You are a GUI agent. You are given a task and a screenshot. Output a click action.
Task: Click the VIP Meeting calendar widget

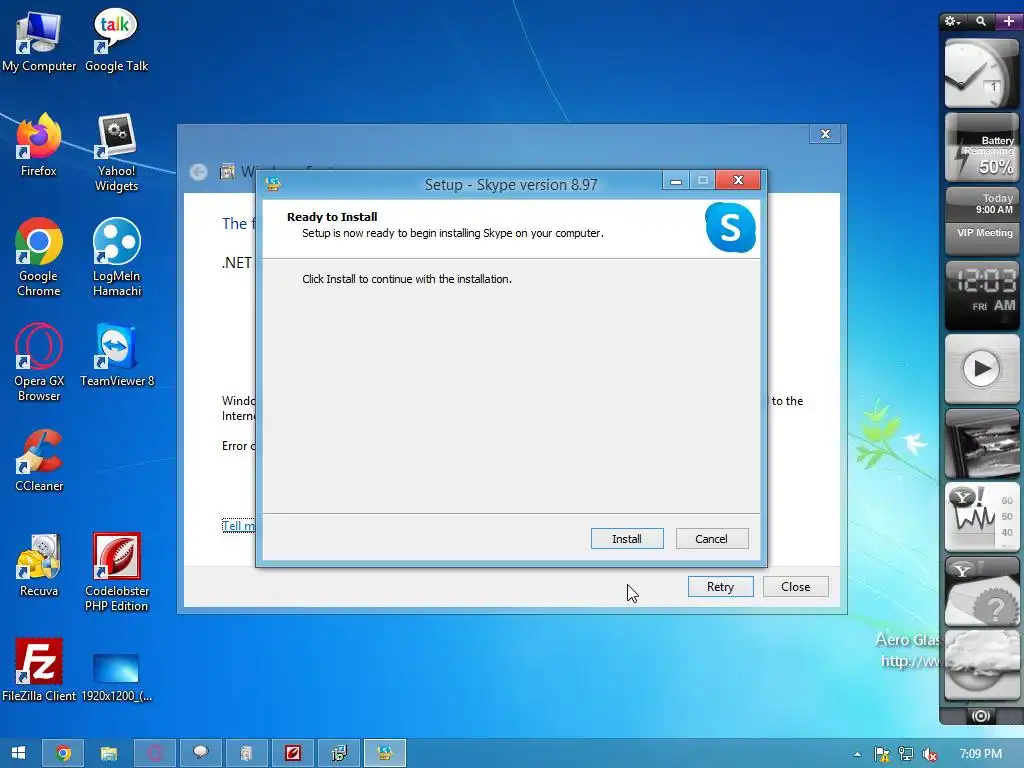point(982,221)
